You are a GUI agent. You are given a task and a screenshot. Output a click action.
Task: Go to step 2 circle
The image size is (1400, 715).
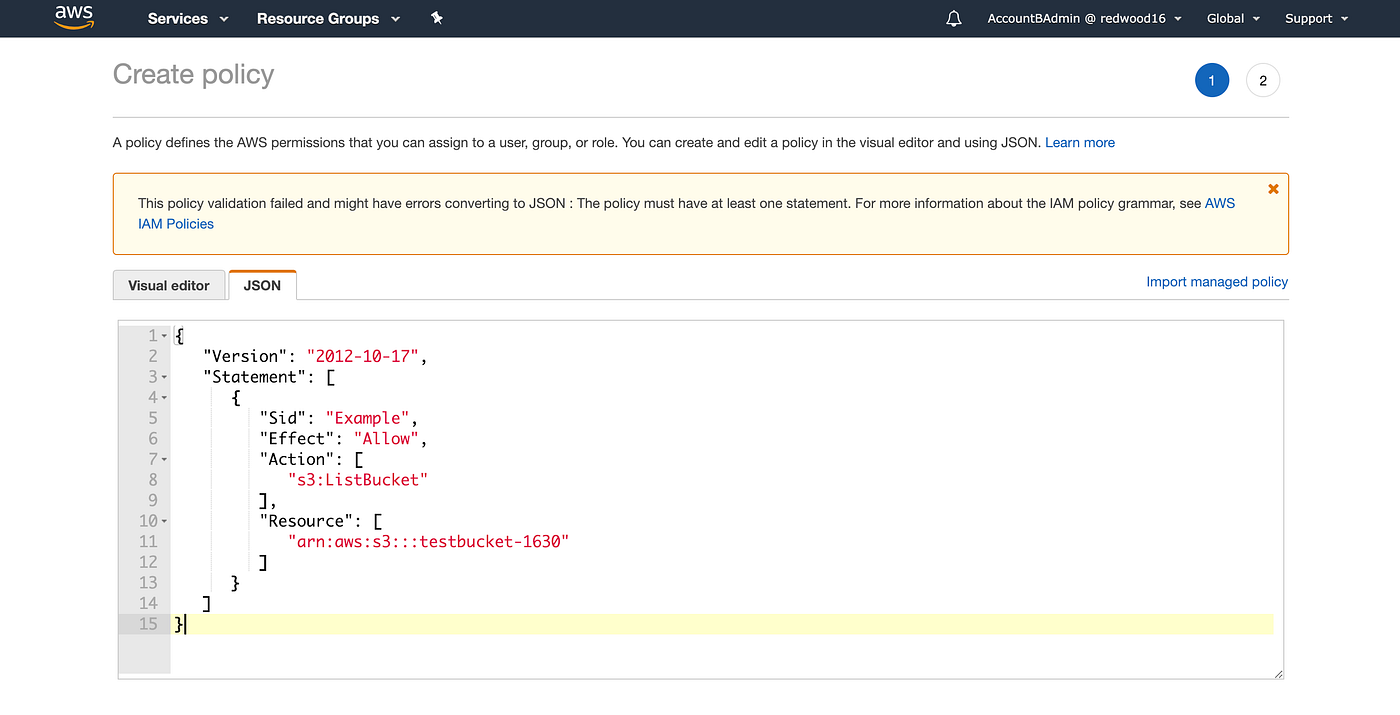[1263, 81]
